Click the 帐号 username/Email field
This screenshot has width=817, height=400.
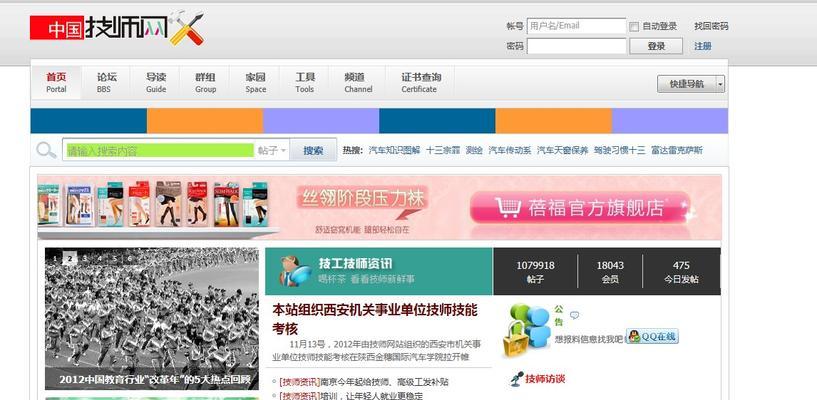tap(576, 26)
